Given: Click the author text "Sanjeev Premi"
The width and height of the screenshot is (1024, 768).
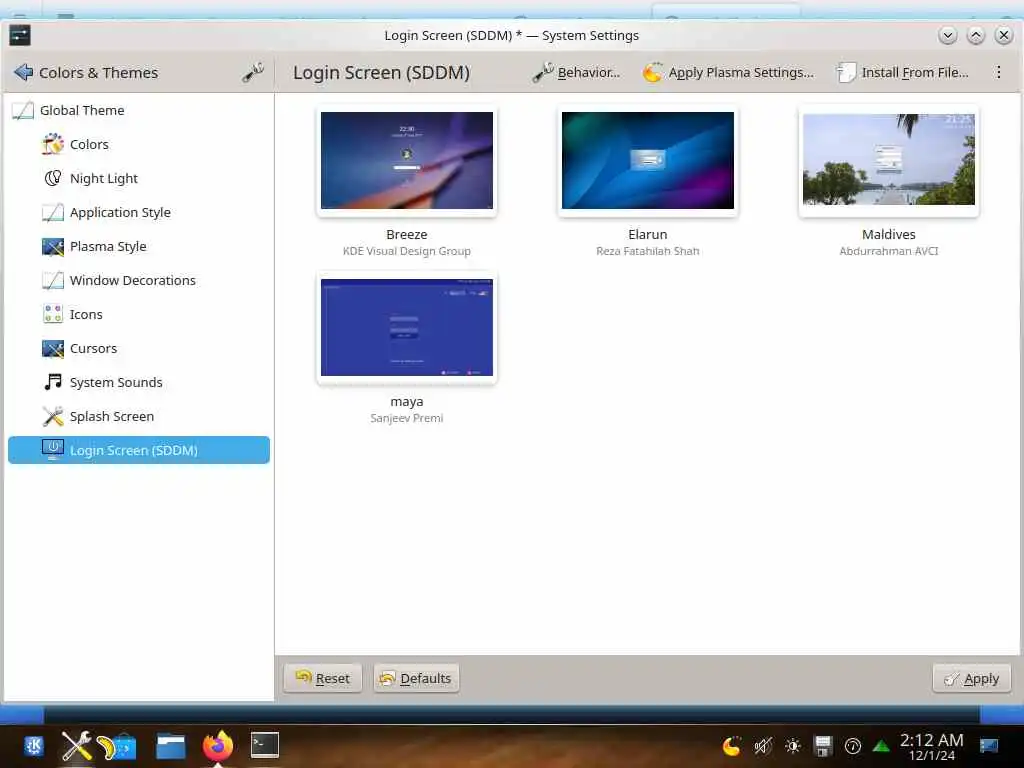Looking at the screenshot, I should (407, 419).
